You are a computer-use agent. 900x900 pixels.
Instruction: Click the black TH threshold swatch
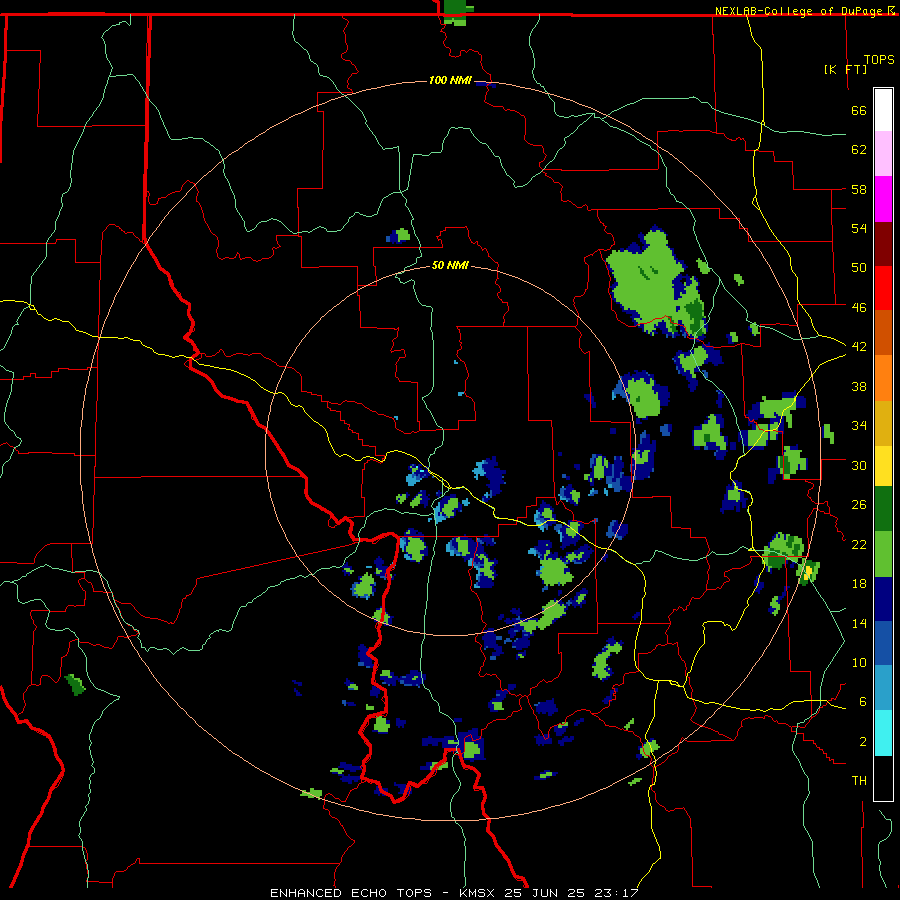click(x=883, y=778)
